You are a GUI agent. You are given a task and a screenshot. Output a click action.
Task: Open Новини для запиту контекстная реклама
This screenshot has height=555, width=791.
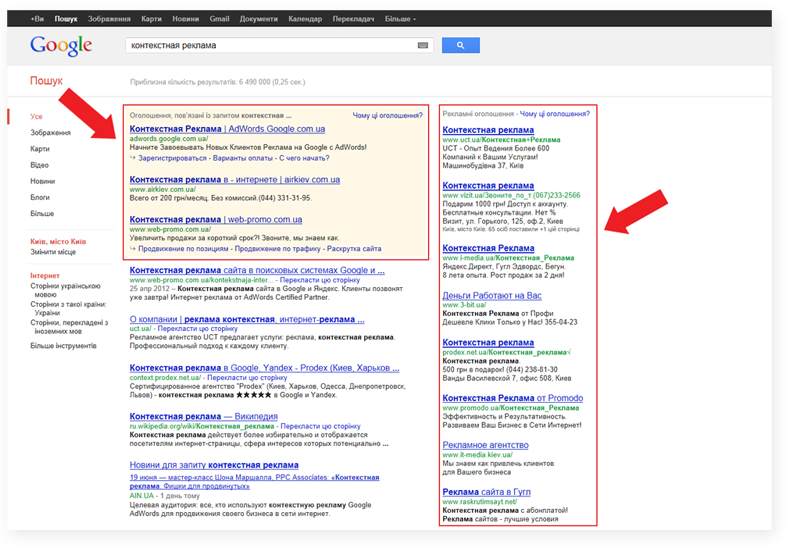214,465
